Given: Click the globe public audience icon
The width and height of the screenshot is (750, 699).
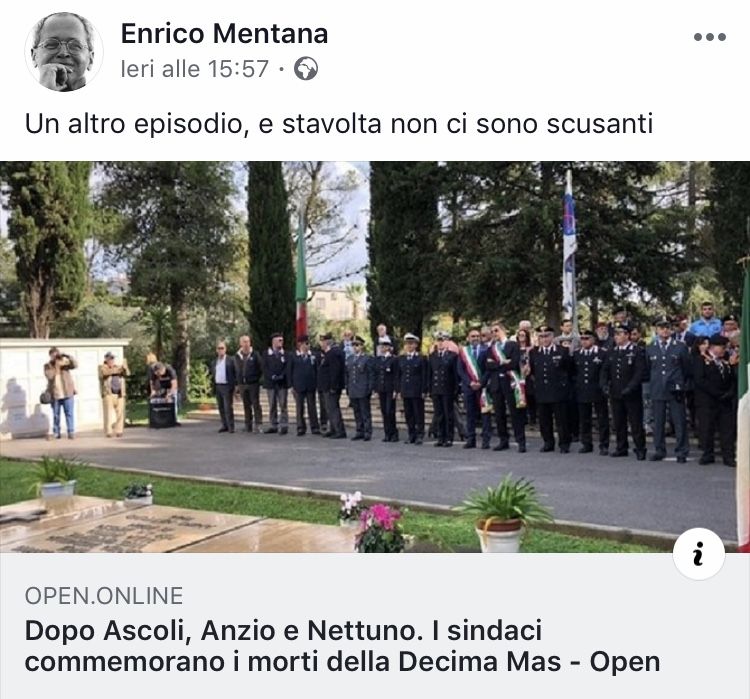Looking at the screenshot, I should click(306, 68).
